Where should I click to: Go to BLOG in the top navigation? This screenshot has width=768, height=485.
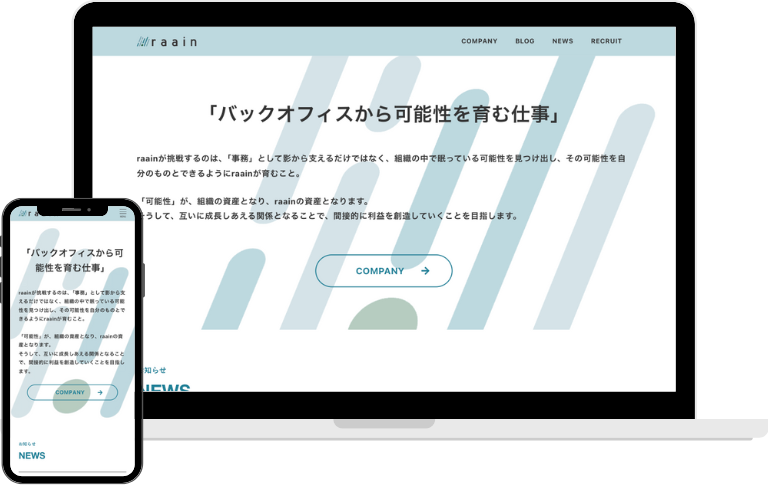(x=524, y=42)
